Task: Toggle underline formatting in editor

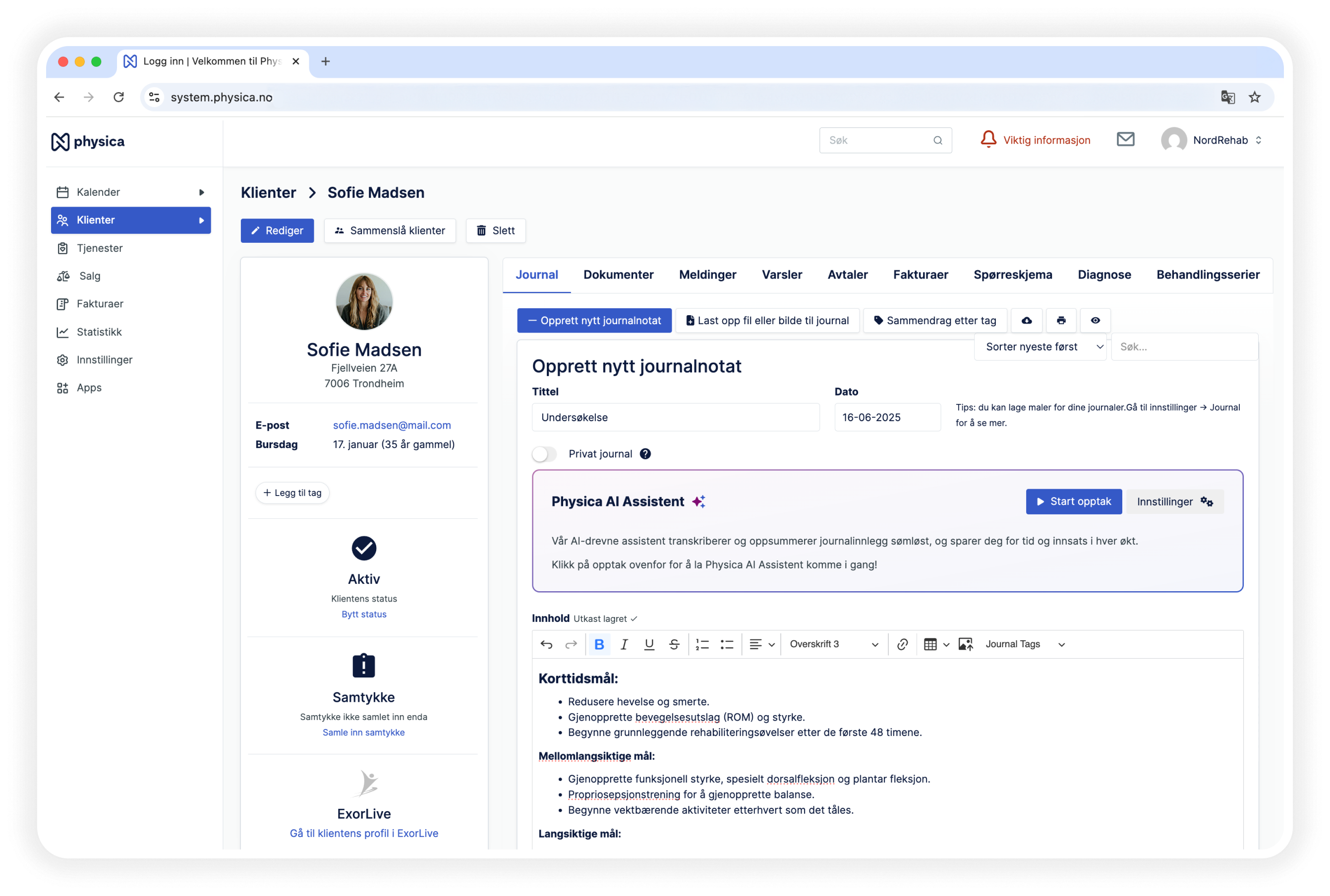Action: point(649,645)
